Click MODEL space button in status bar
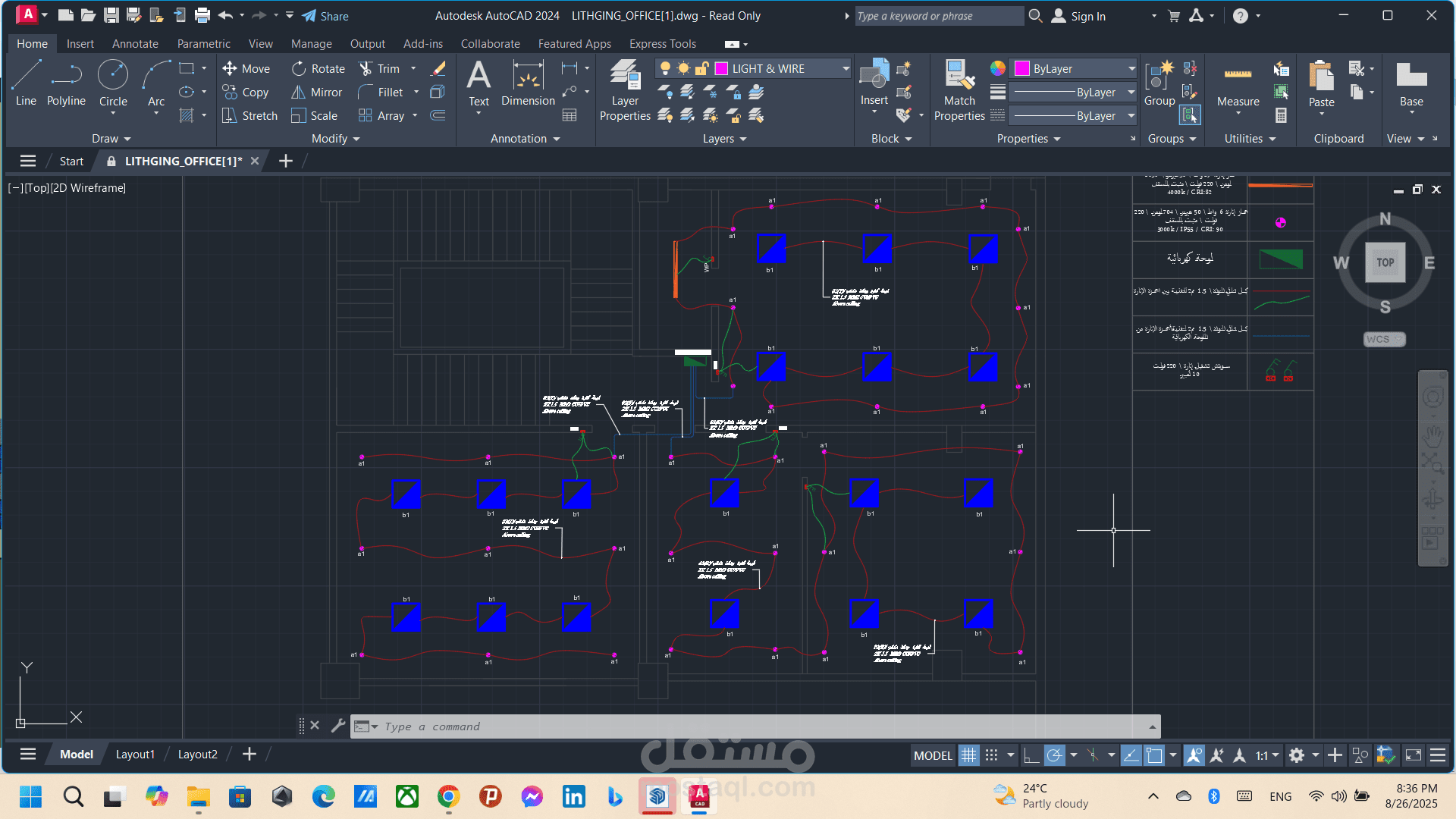Screen dimensions: 1456x819 [933, 755]
